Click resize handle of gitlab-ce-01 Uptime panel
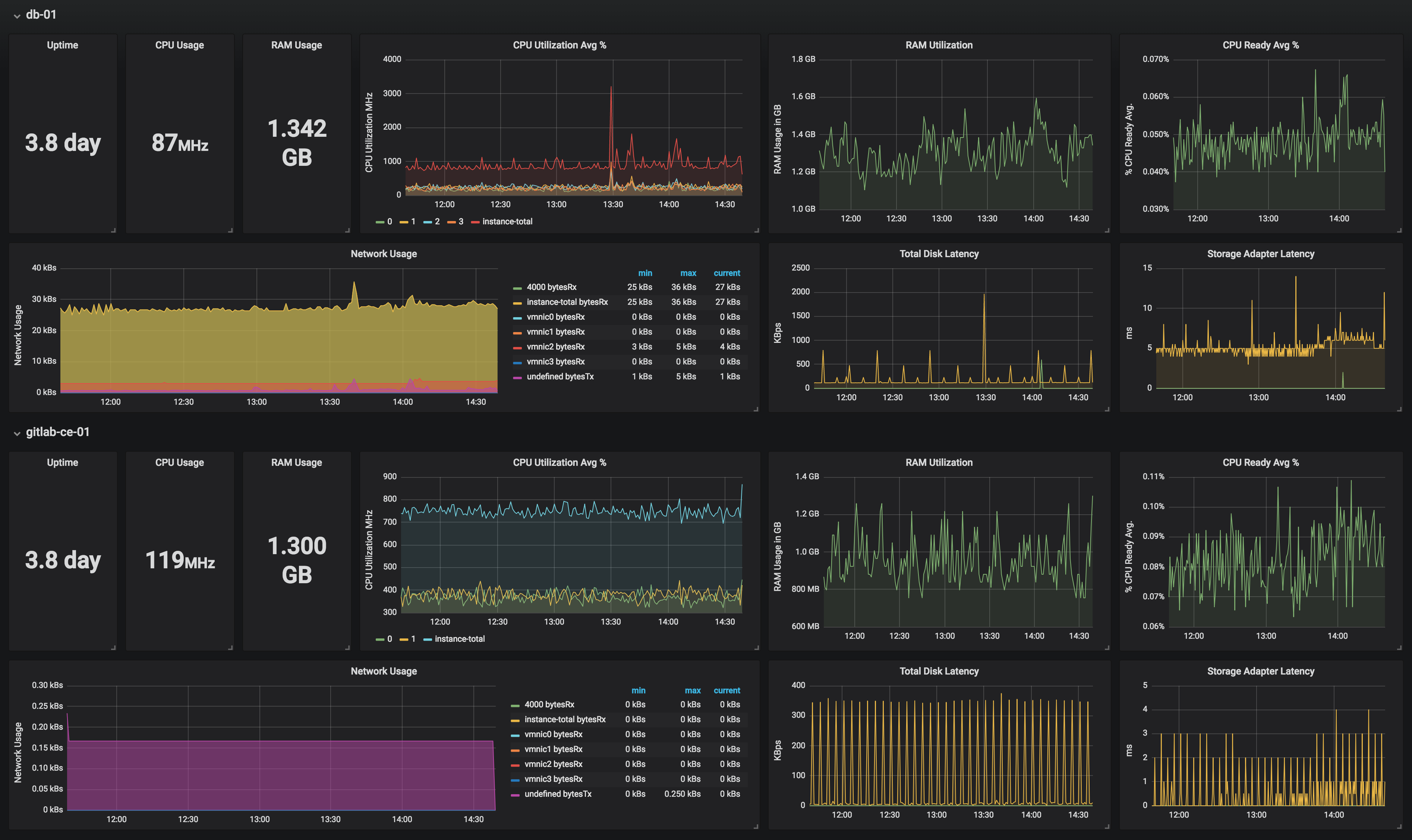Image resolution: width=1412 pixels, height=840 pixels. (113, 647)
